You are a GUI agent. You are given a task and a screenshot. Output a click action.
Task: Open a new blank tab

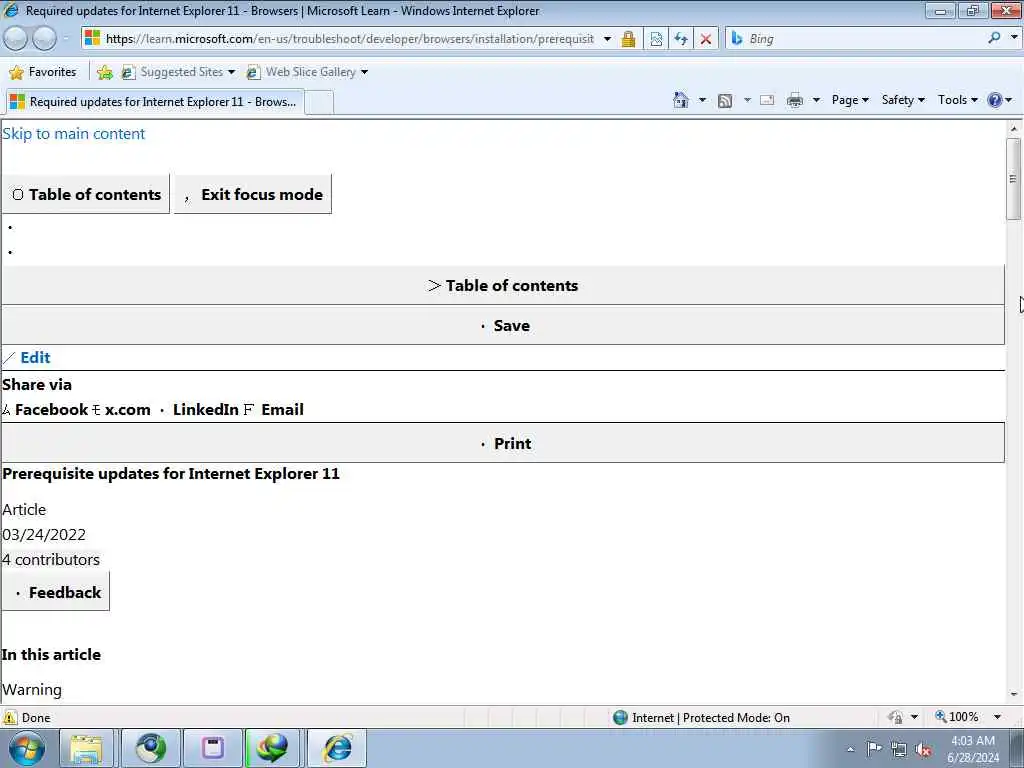tap(319, 103)
